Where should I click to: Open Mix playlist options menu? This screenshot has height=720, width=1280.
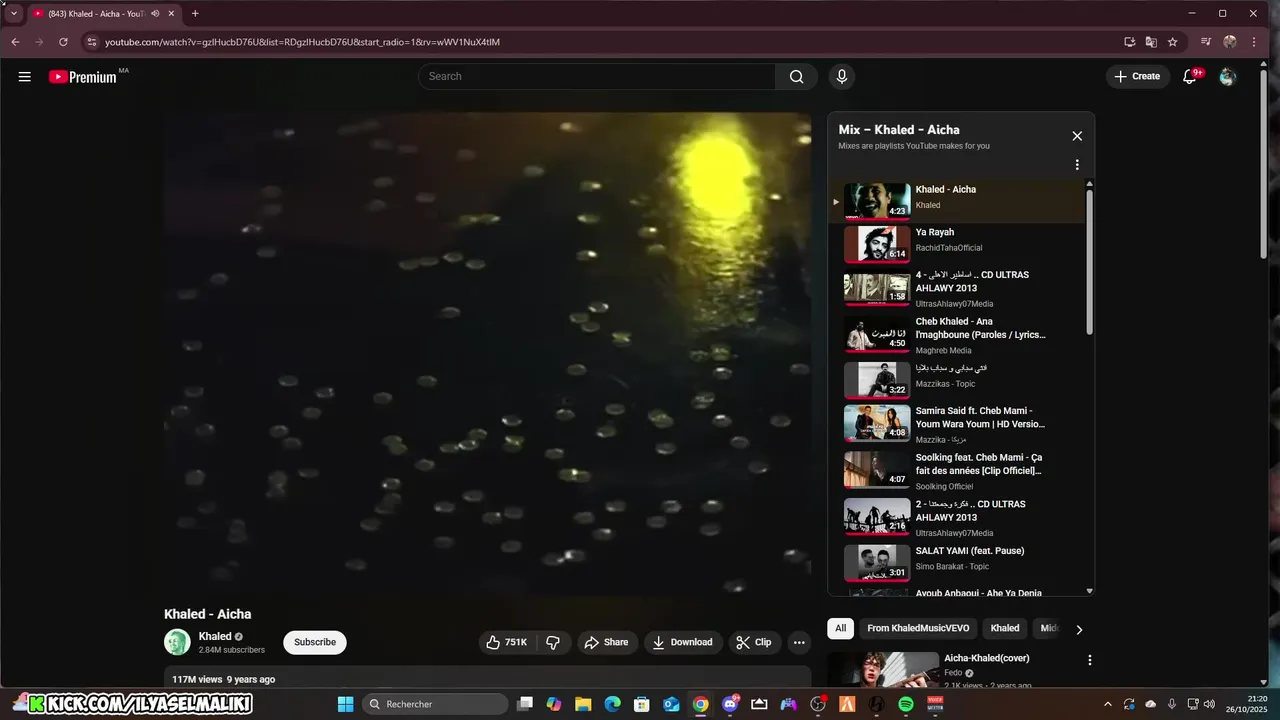pyautogui.click(x=1077, y=165)
